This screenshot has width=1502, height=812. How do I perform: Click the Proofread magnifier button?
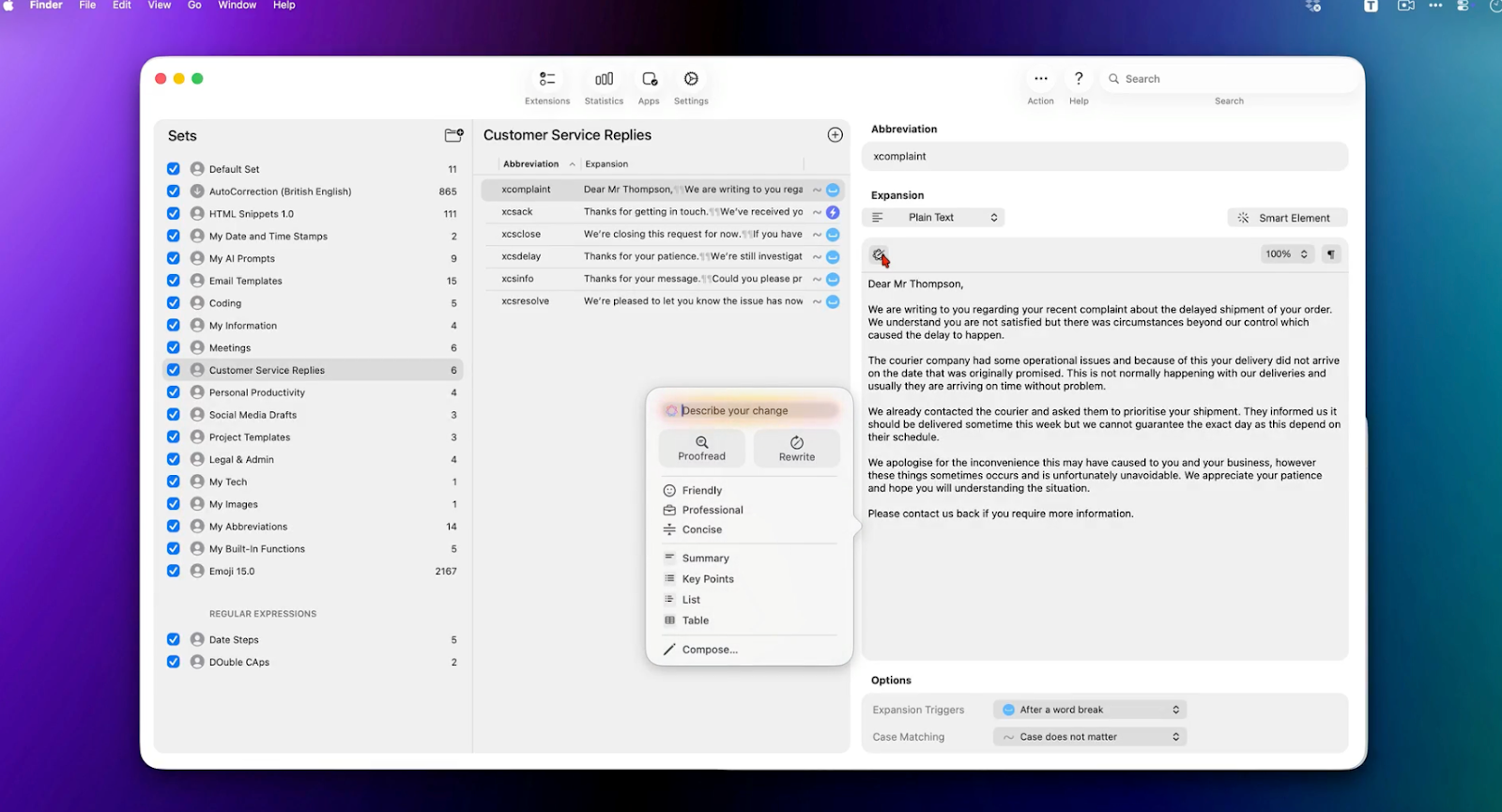[x=702, y=449]
